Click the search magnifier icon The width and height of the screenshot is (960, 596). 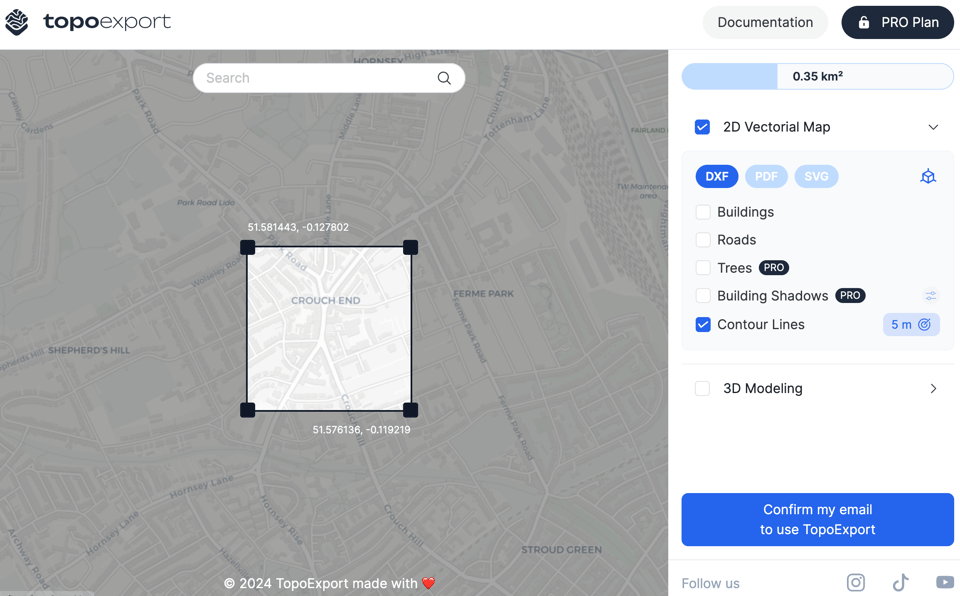444,78
